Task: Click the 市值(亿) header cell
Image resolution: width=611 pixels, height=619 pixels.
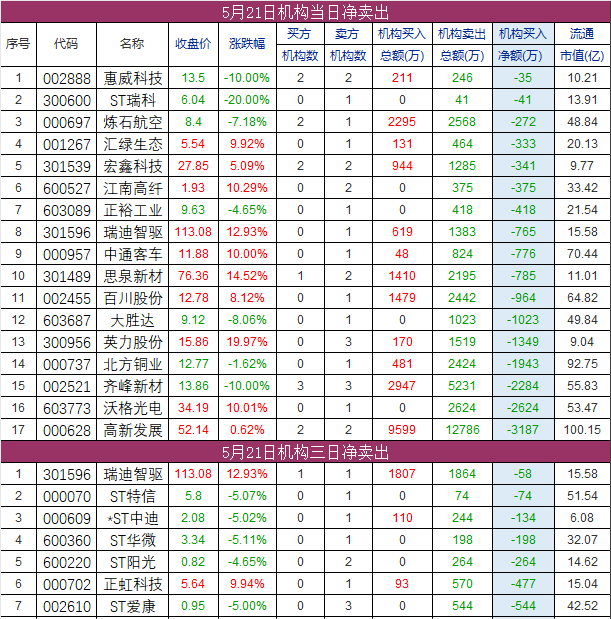Action: (x=582, y=56)
